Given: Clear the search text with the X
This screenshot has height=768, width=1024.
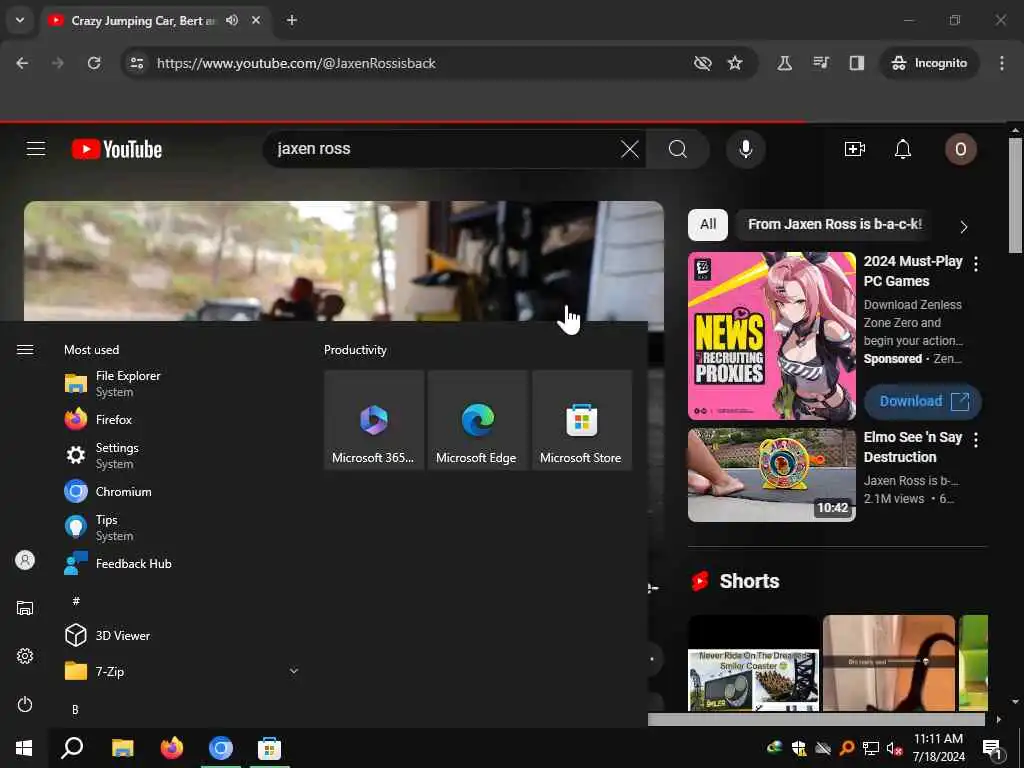Looking at the screenshot, I should 630,149.
